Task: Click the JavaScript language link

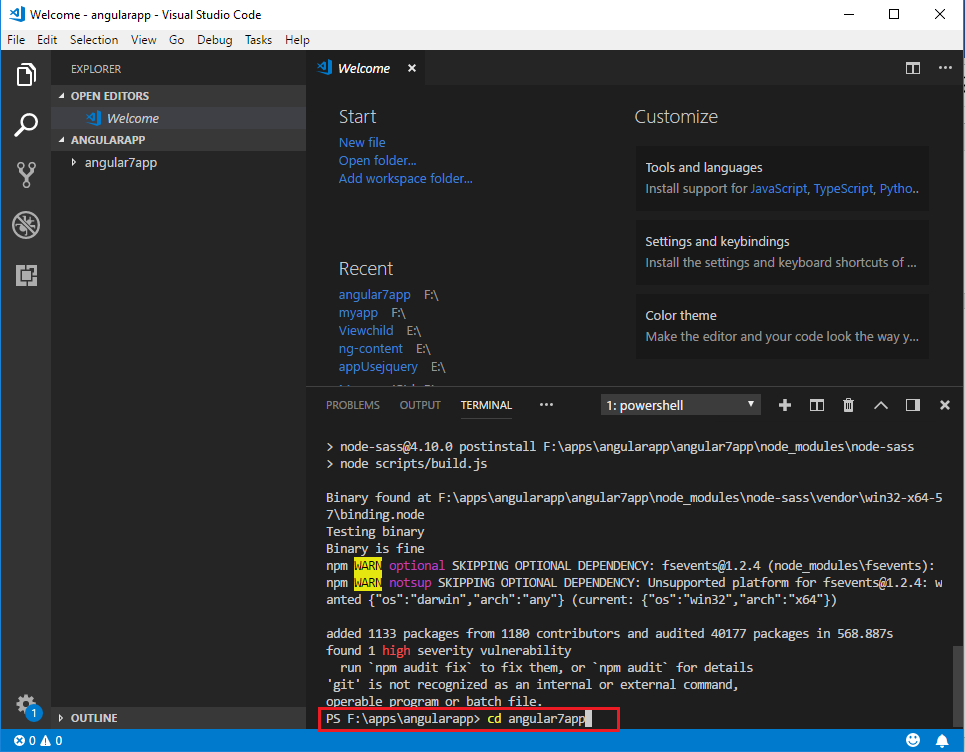Action: tap(779, 189)
